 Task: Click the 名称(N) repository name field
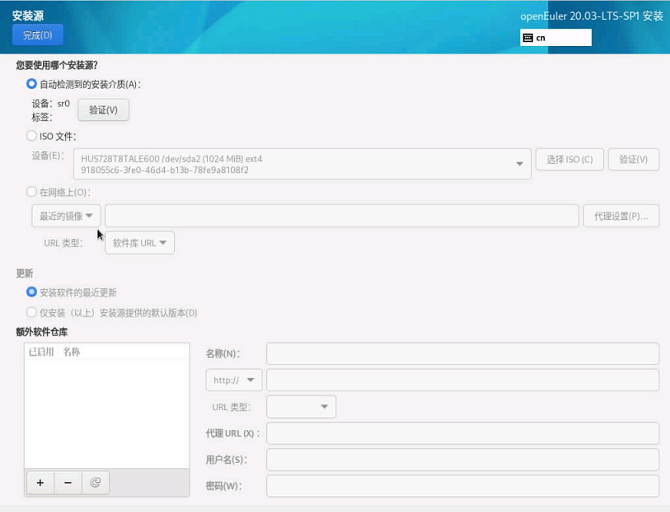pyautogui.click(x=462, y=353)
